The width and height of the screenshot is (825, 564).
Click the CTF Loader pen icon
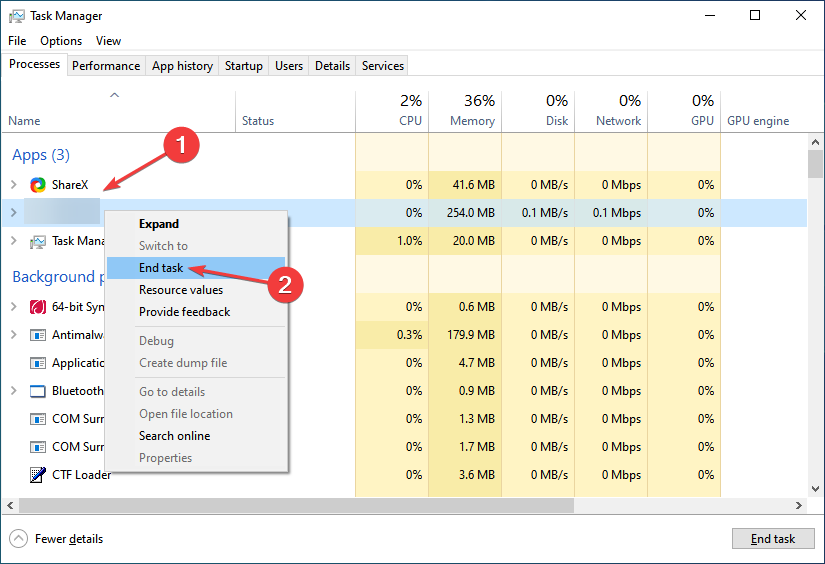pos(37,475)
